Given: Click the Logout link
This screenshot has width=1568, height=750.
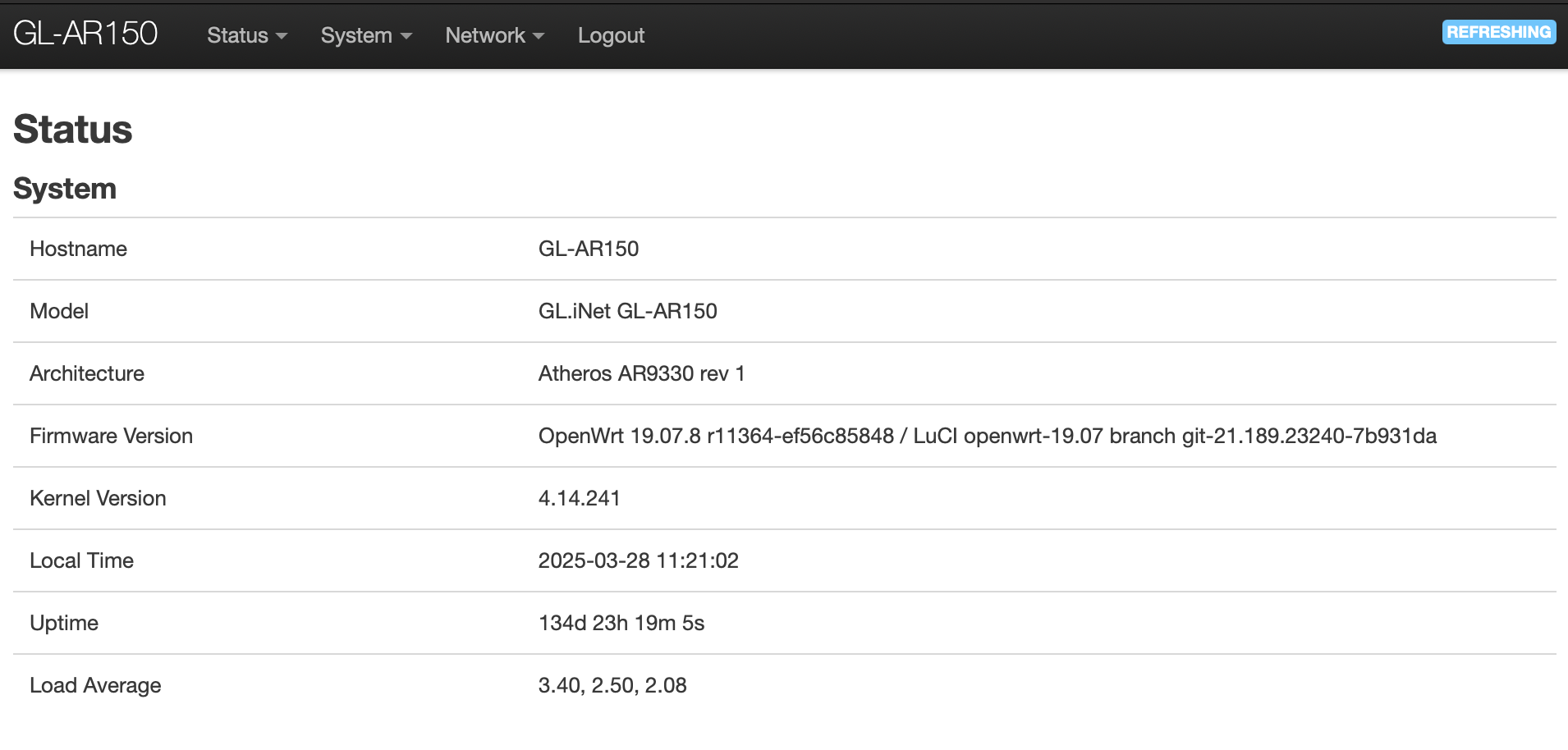Looking at the screenshot, I should (611, 35).
